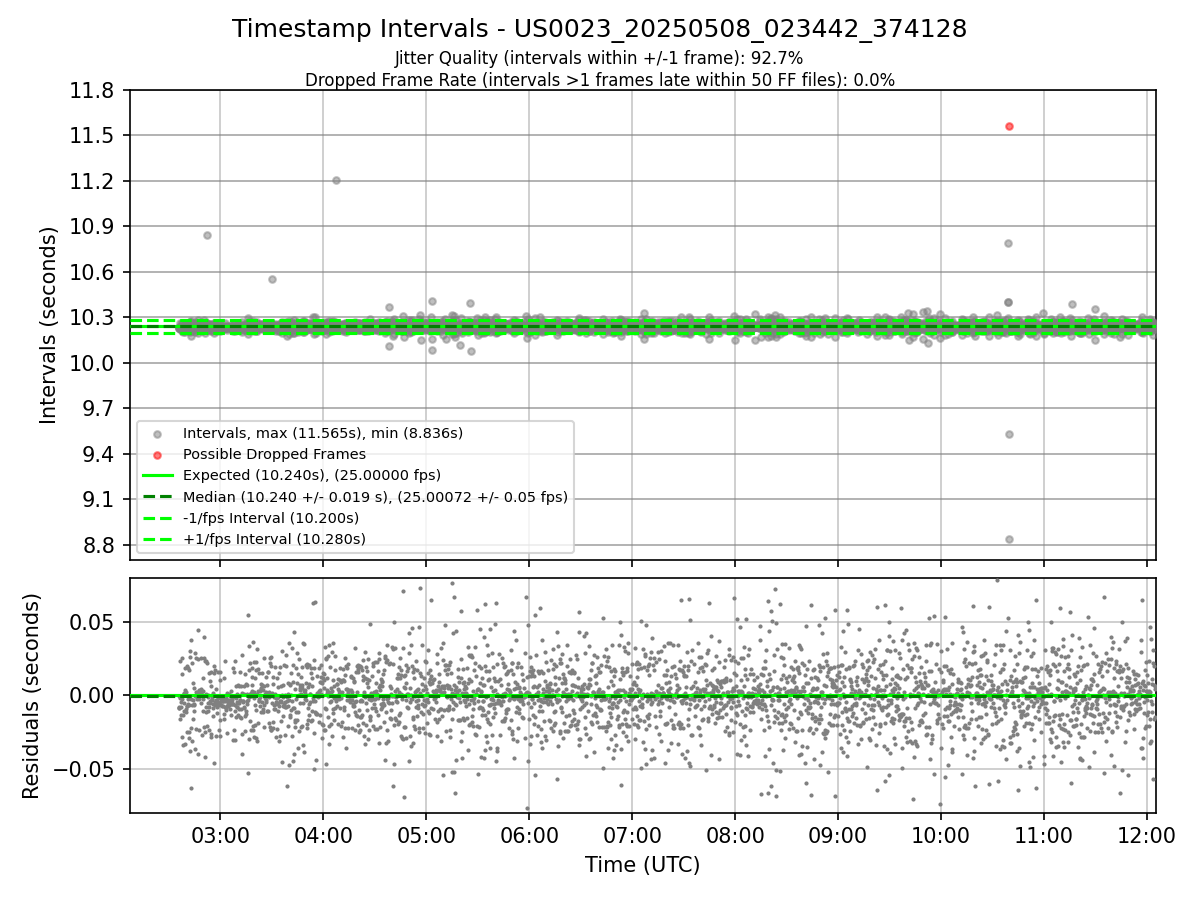
Task: Click legend entry Median (10.240 +/- 0.019 s)
Action: [x=375, y=496]
